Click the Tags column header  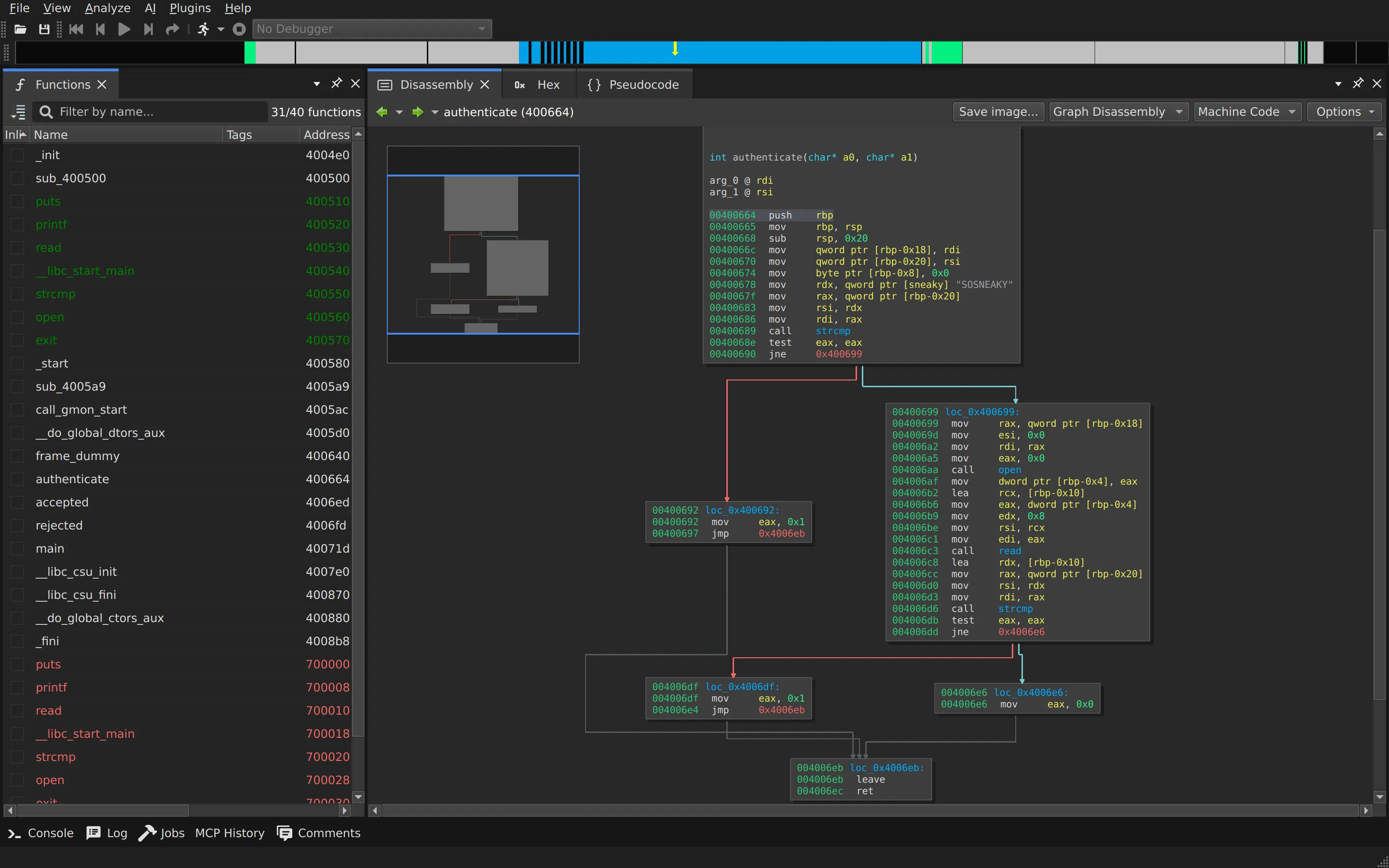click(261, 135)
